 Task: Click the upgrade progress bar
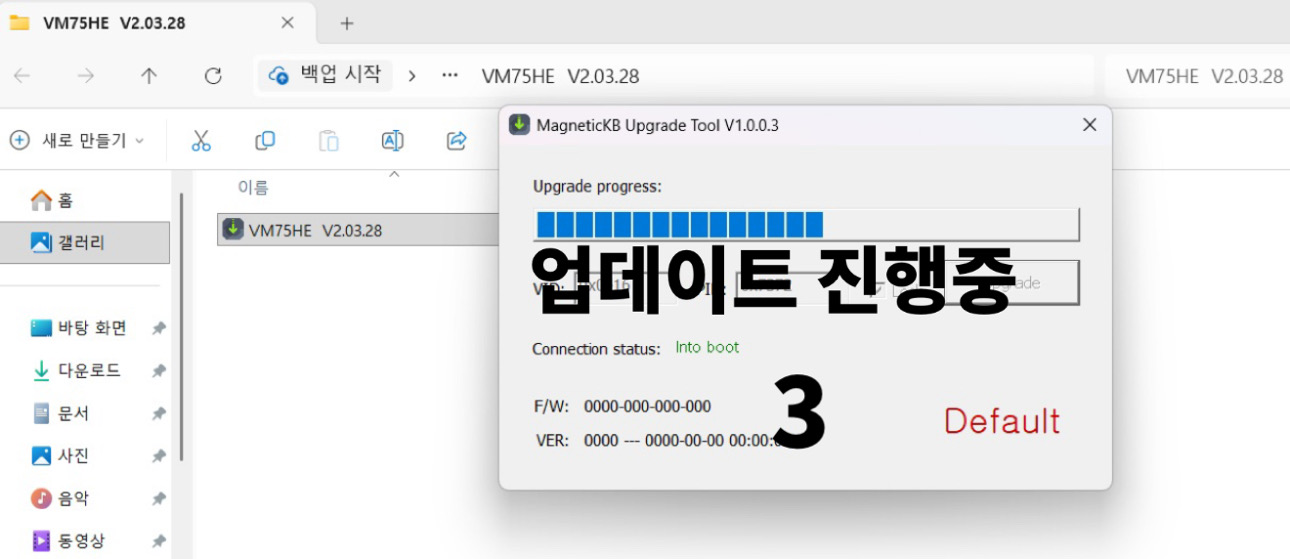806,225
